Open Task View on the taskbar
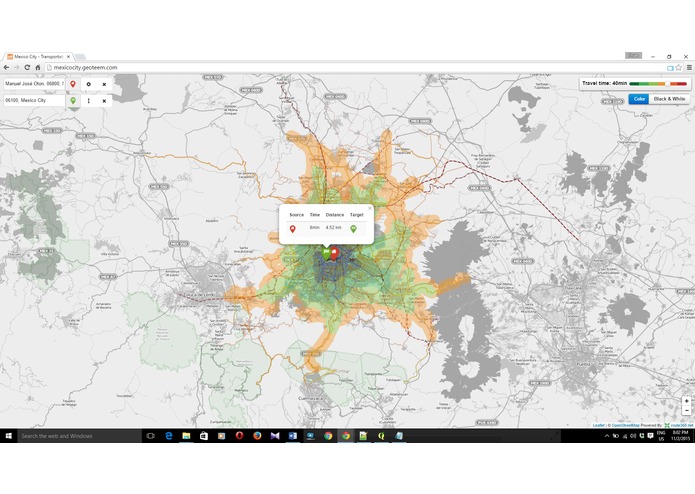 150,436
